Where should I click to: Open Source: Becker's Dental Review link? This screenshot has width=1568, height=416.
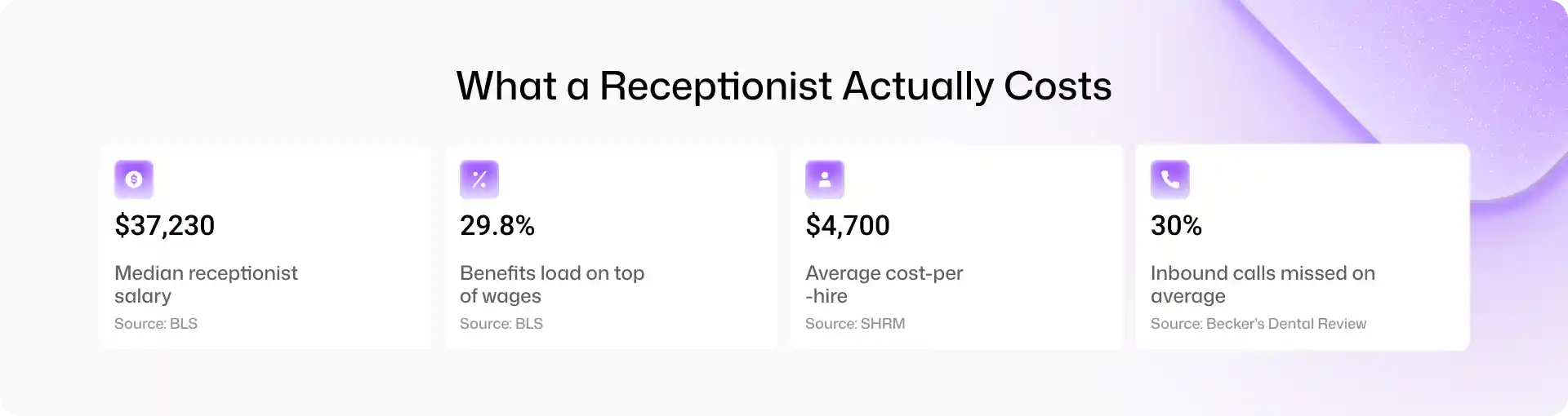pos(1258,324)
